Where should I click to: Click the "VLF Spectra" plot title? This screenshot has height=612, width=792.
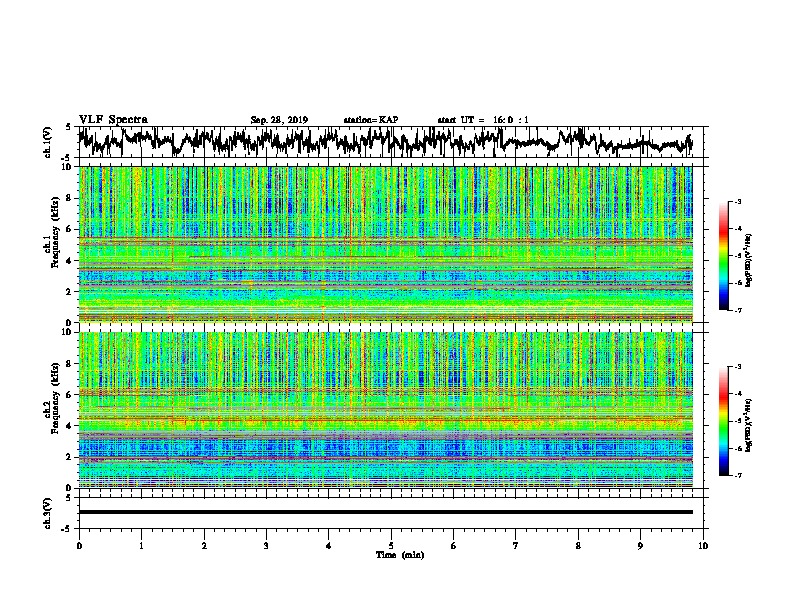click(113, 120)
